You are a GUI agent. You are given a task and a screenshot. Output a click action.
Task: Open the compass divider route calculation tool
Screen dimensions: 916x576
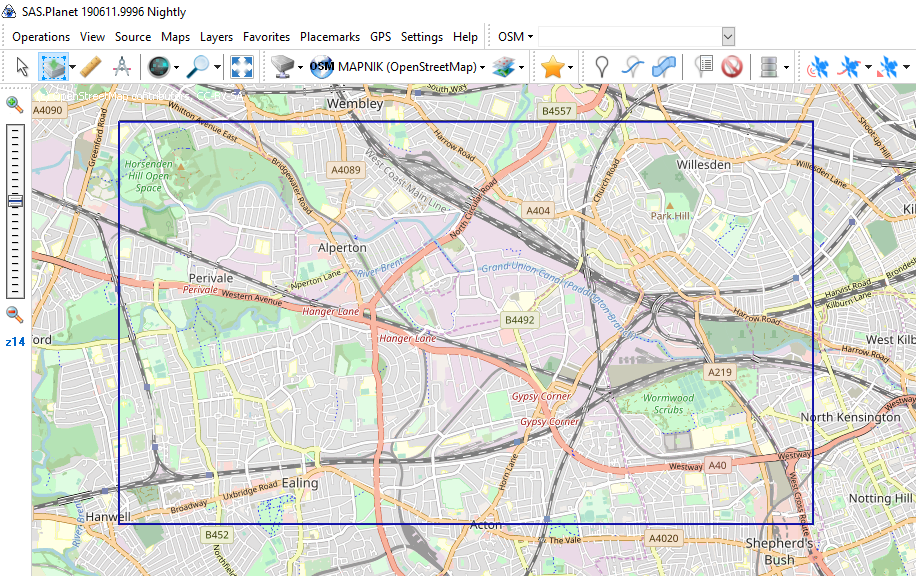[x=122, y=67]
